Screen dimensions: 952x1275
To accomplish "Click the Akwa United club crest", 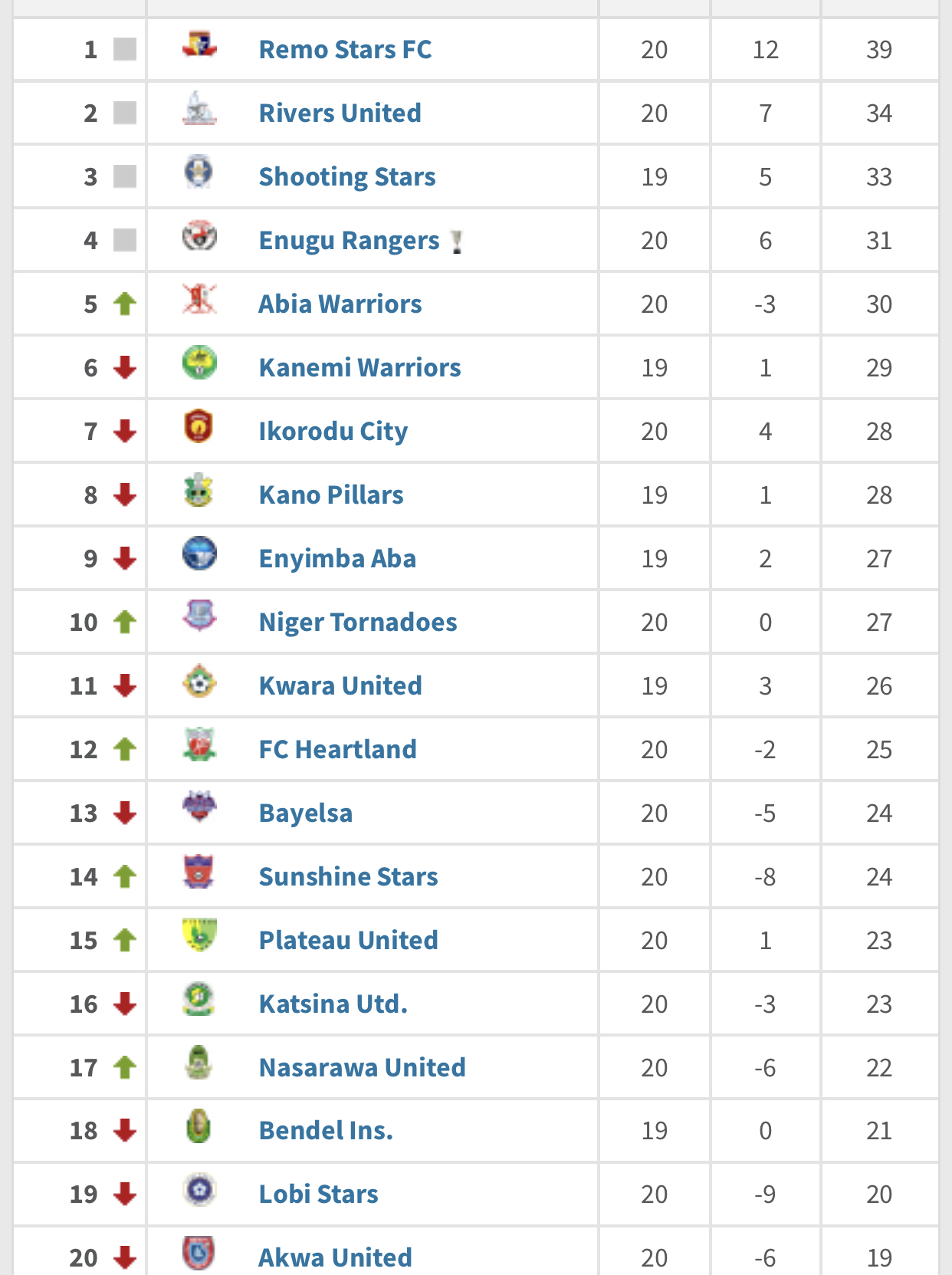I will tap(199, 1253).
